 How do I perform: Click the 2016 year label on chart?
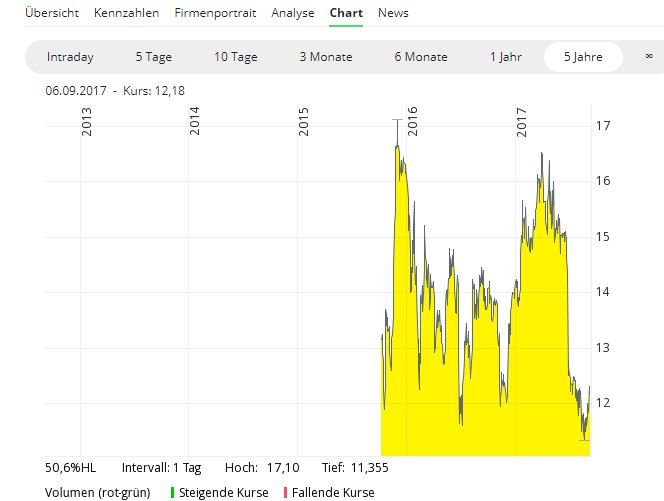click(x=413, y=122)
